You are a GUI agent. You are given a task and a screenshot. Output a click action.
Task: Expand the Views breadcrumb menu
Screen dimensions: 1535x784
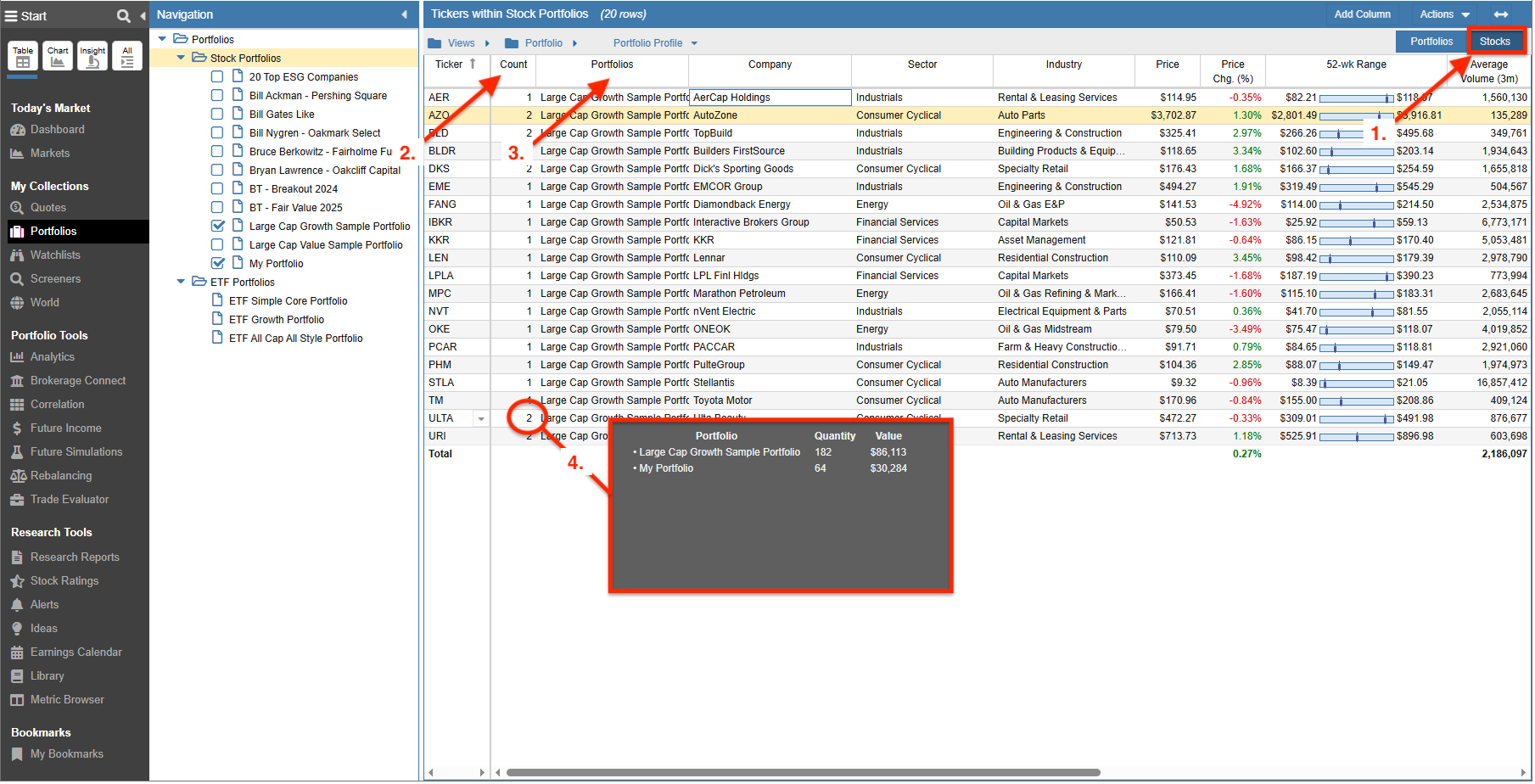point(487,43)
